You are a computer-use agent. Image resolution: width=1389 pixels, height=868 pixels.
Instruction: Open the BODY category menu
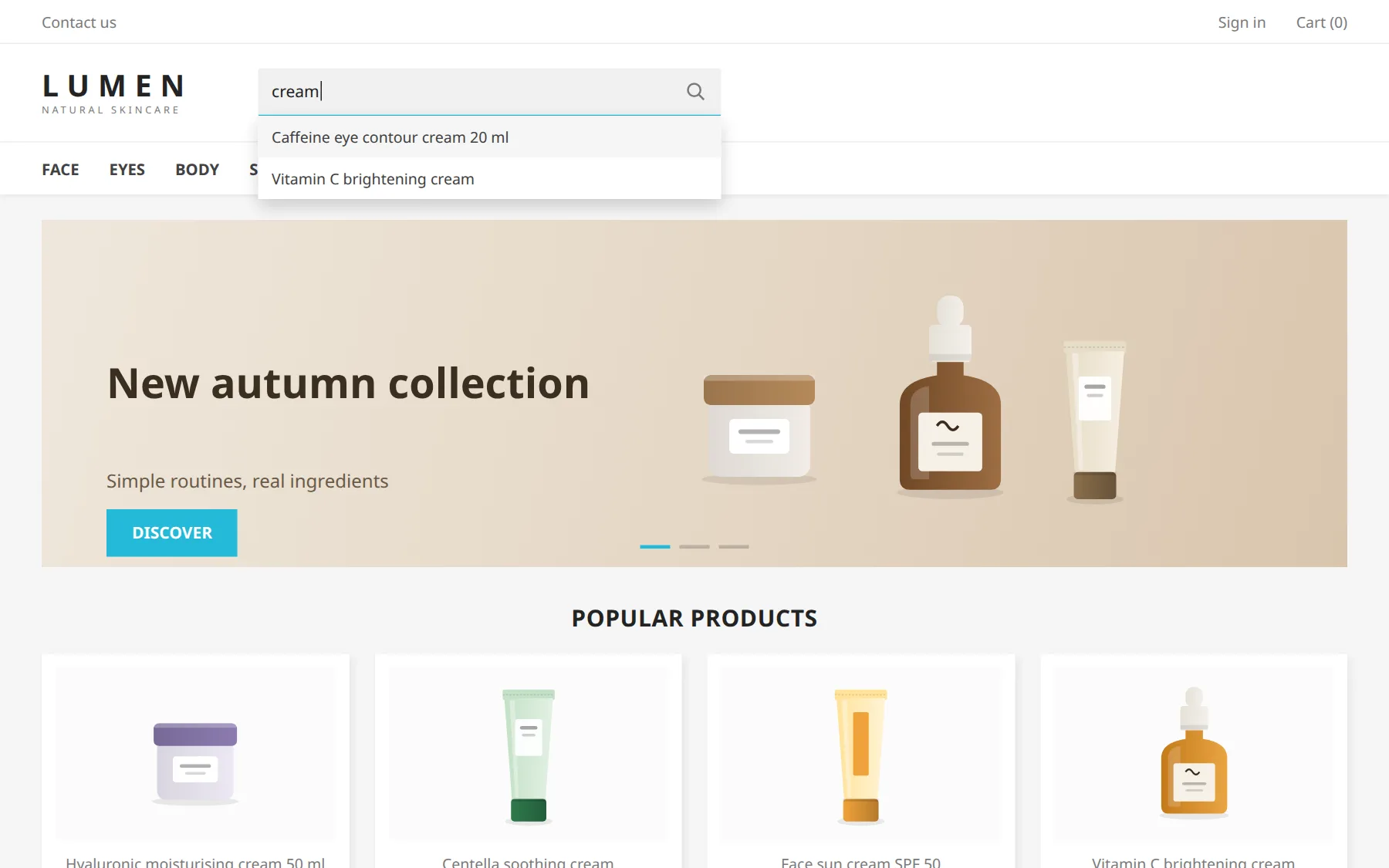pos(197,170)
